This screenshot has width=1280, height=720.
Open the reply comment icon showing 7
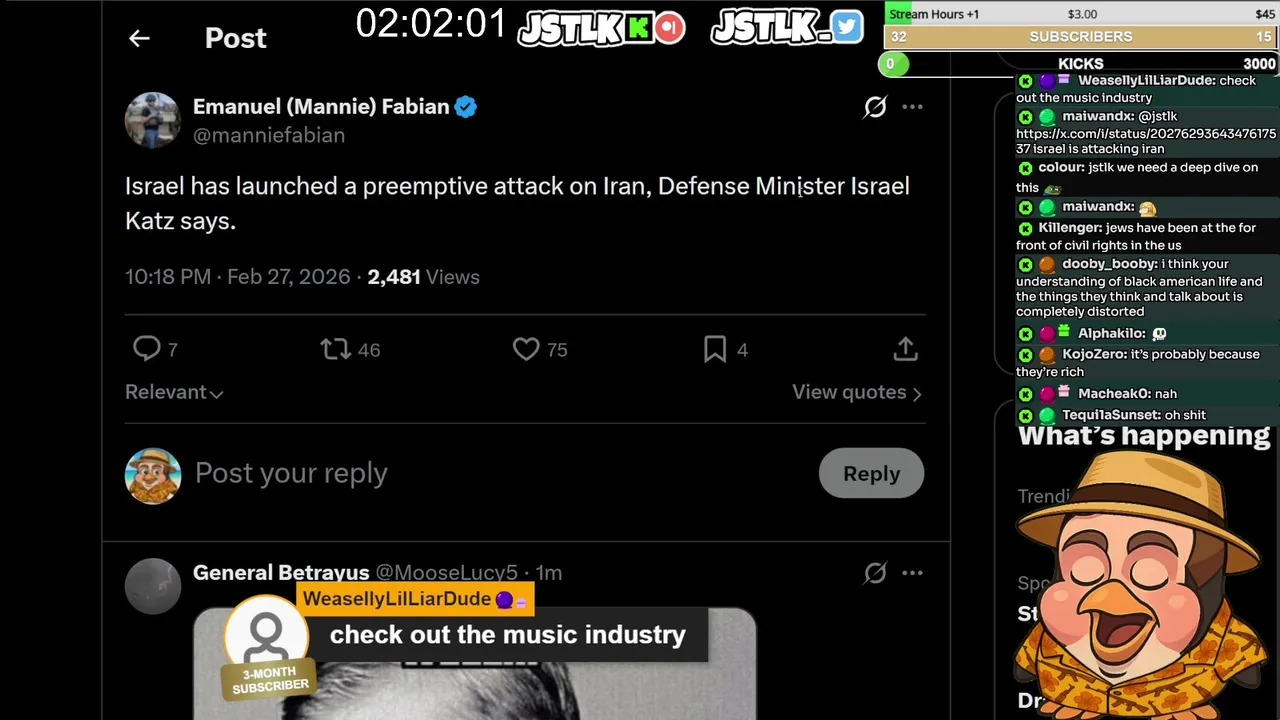tap(147, 348)
